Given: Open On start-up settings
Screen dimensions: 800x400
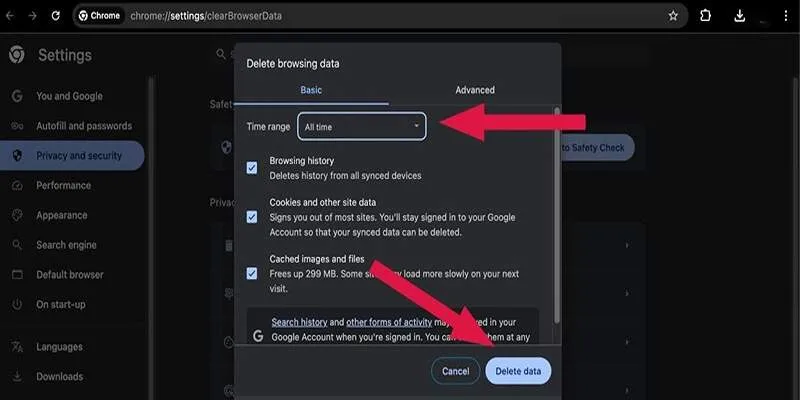Looking at the screenshot, I should (61, 304).
